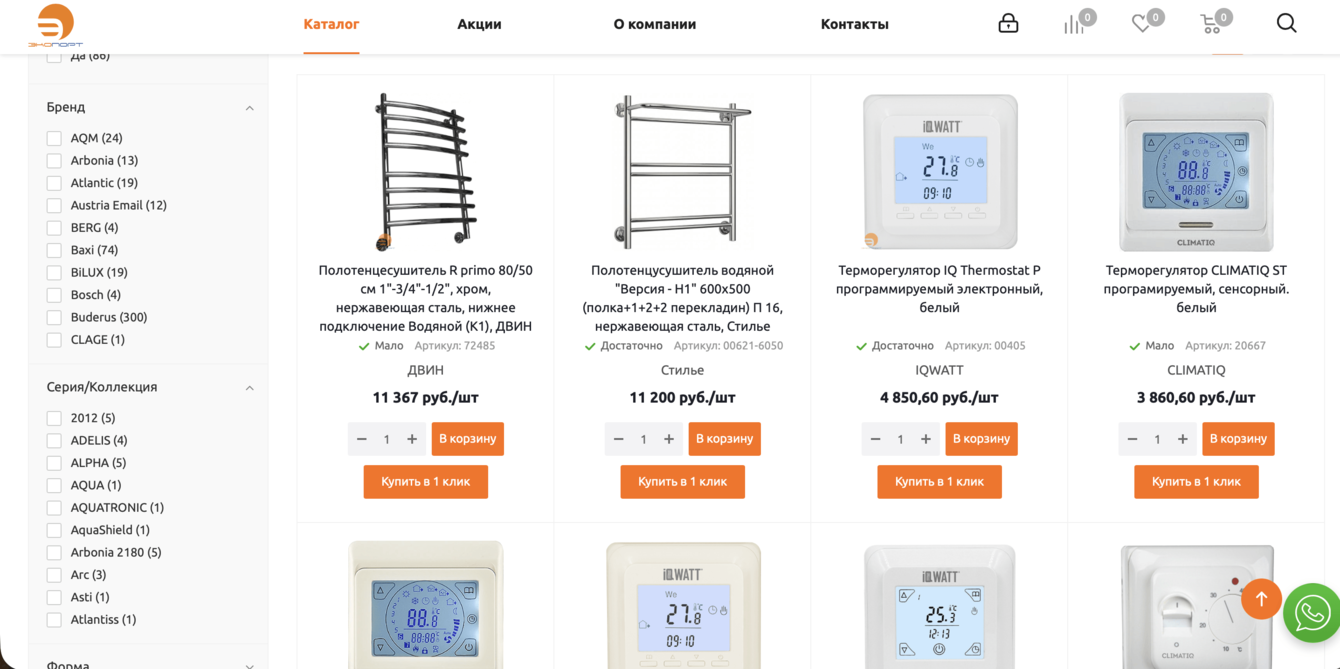Add IQ Thermostat P to cart
Screen dimensions: 1340x669
[981, 439]
